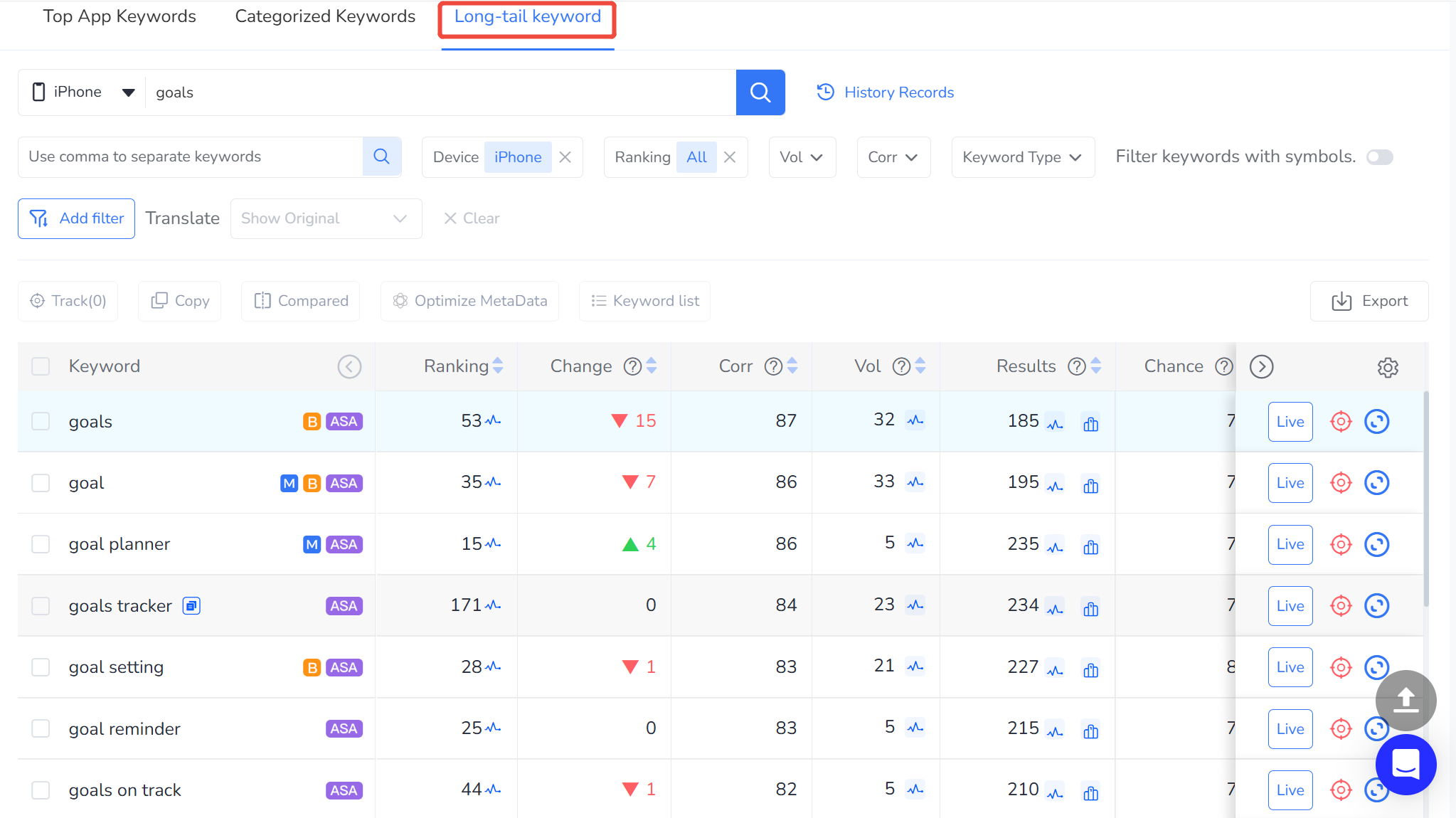Click the blue search magnifier button

(760, 92)
